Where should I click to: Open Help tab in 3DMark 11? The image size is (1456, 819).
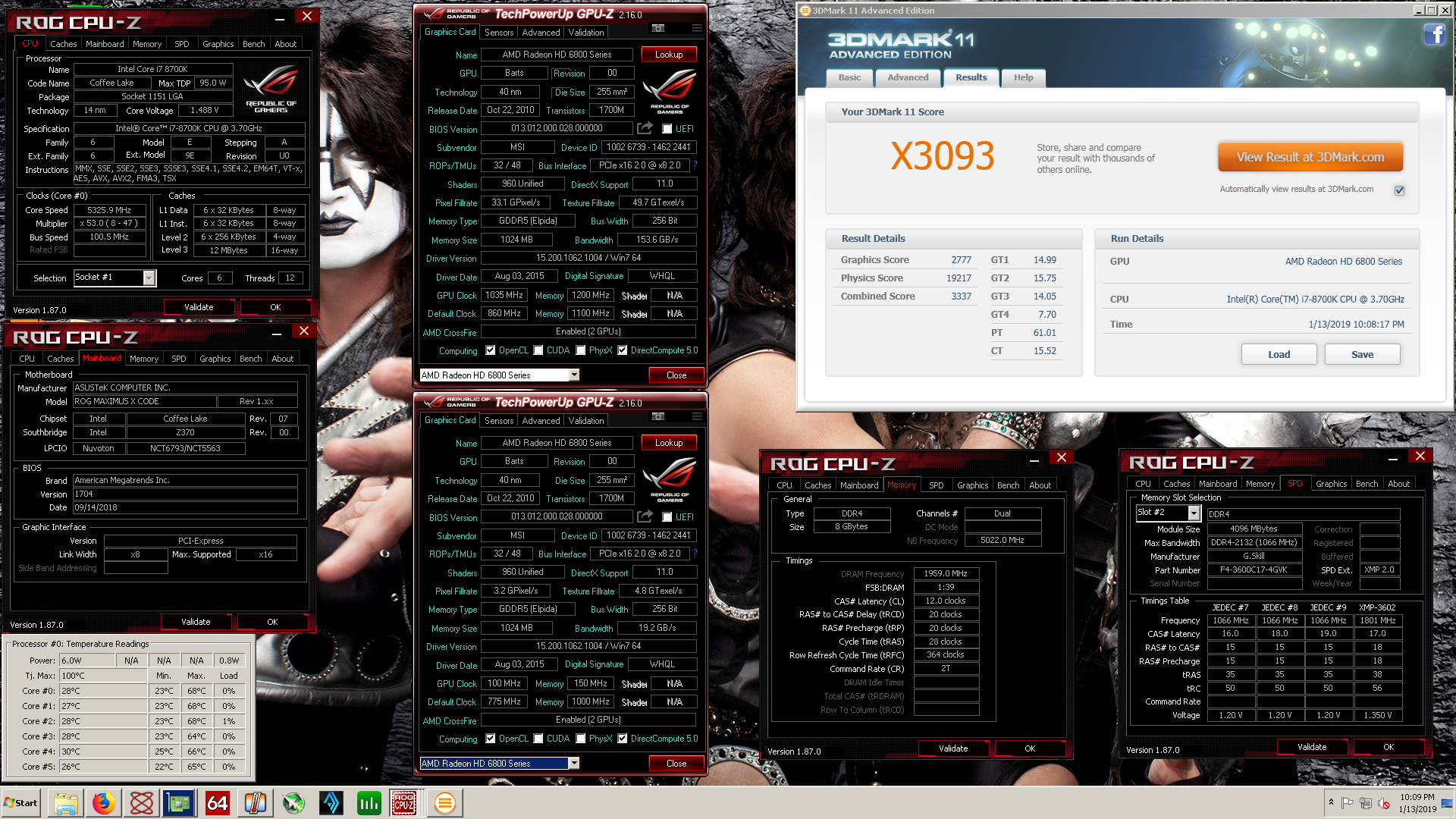click(1024, 77)
